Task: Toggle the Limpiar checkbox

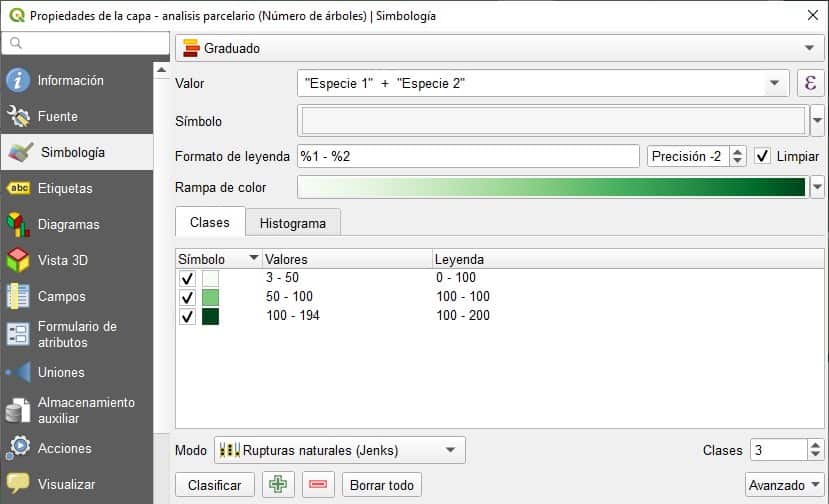Action: (763, 156)
